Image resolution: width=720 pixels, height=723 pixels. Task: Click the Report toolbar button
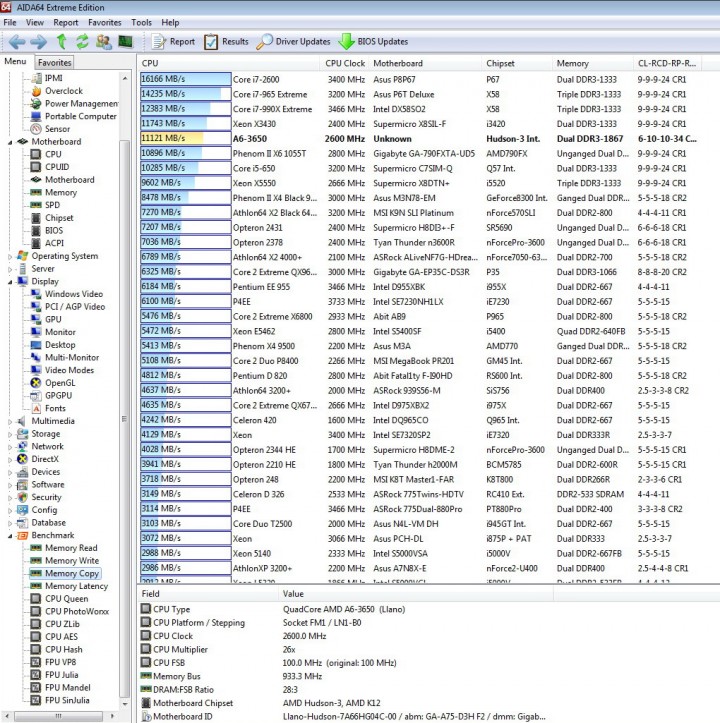pos(173,42)
